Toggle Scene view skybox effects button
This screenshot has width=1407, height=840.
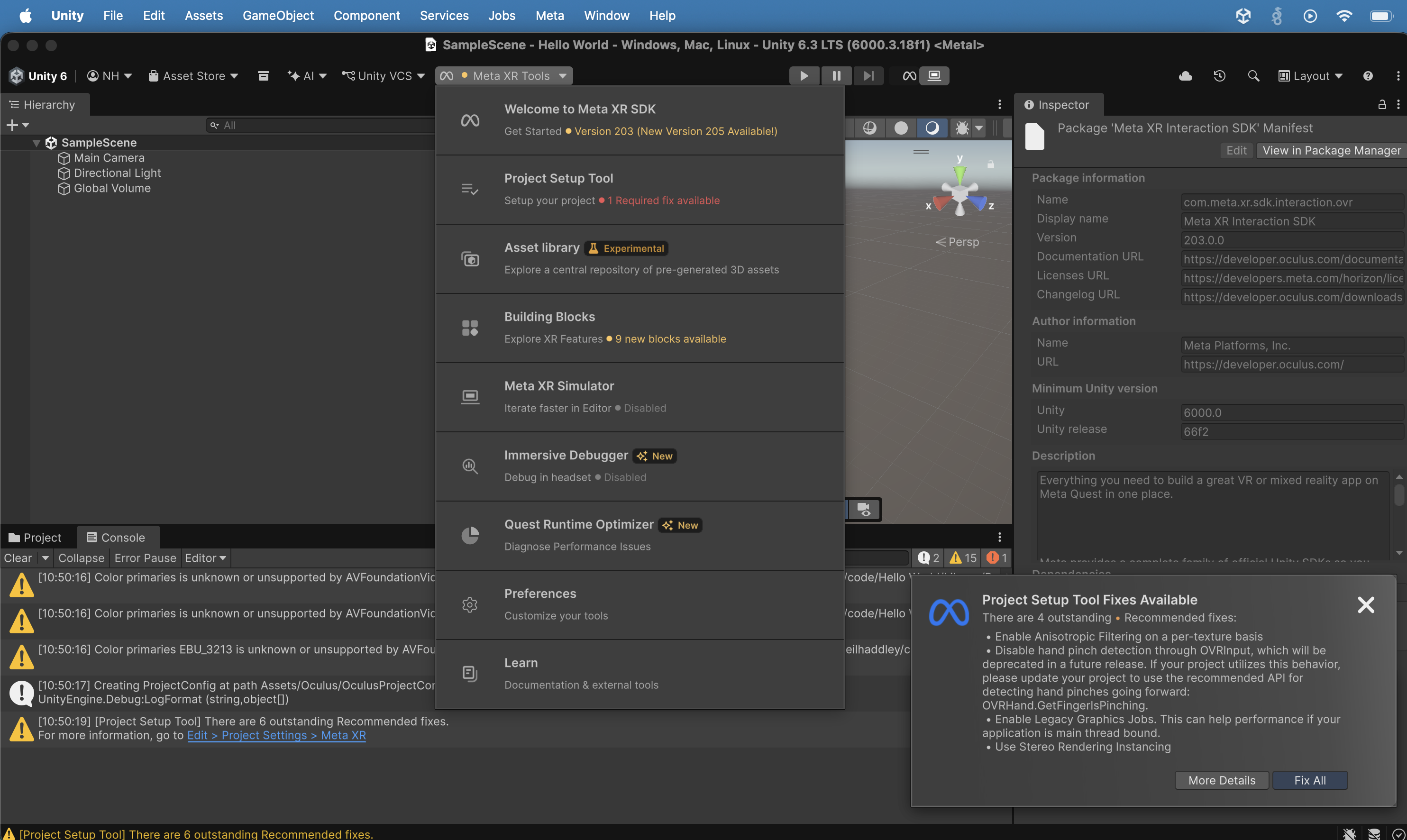(x=932, y=128)
